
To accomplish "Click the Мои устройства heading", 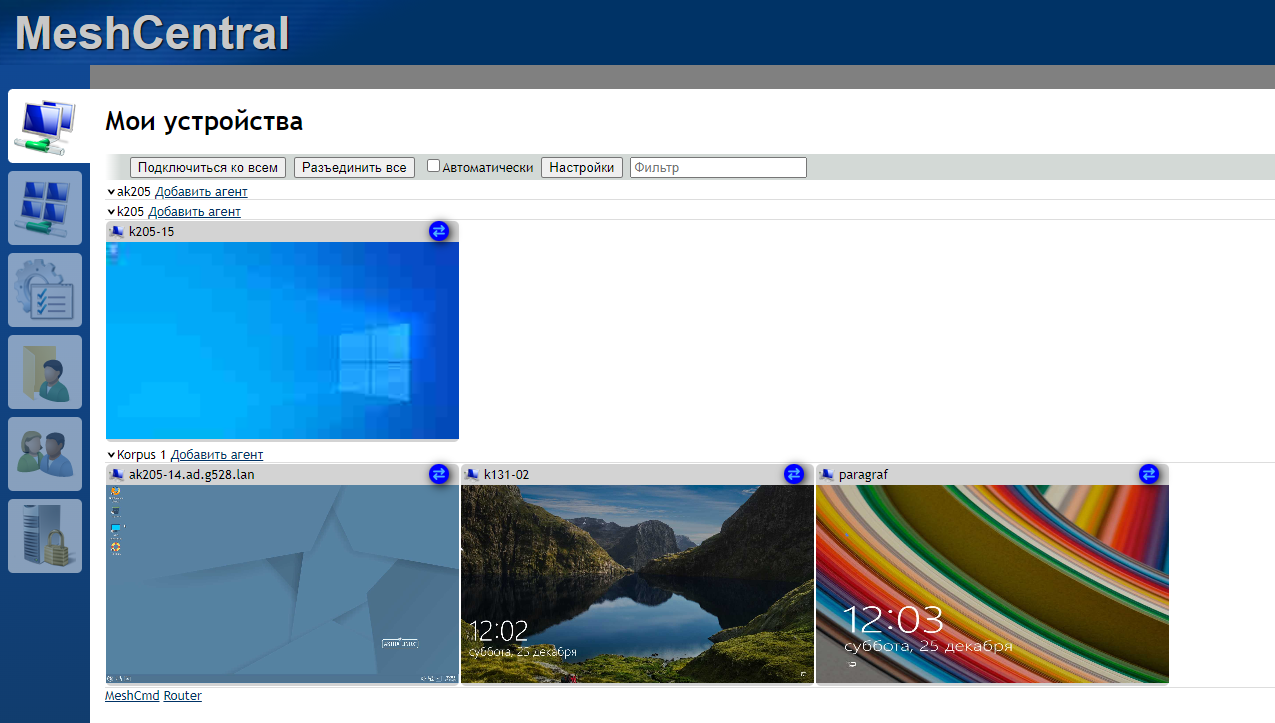I will click(204, 122).
